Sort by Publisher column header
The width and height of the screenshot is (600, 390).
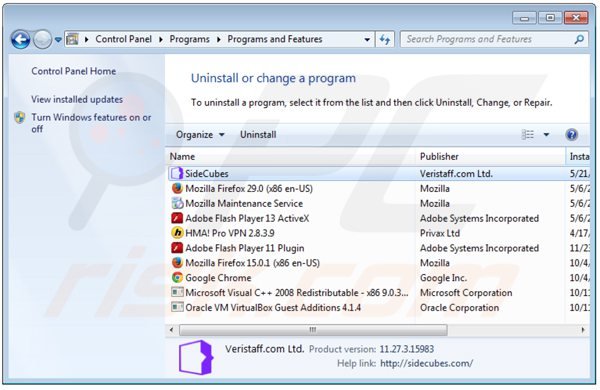[491, 157]
